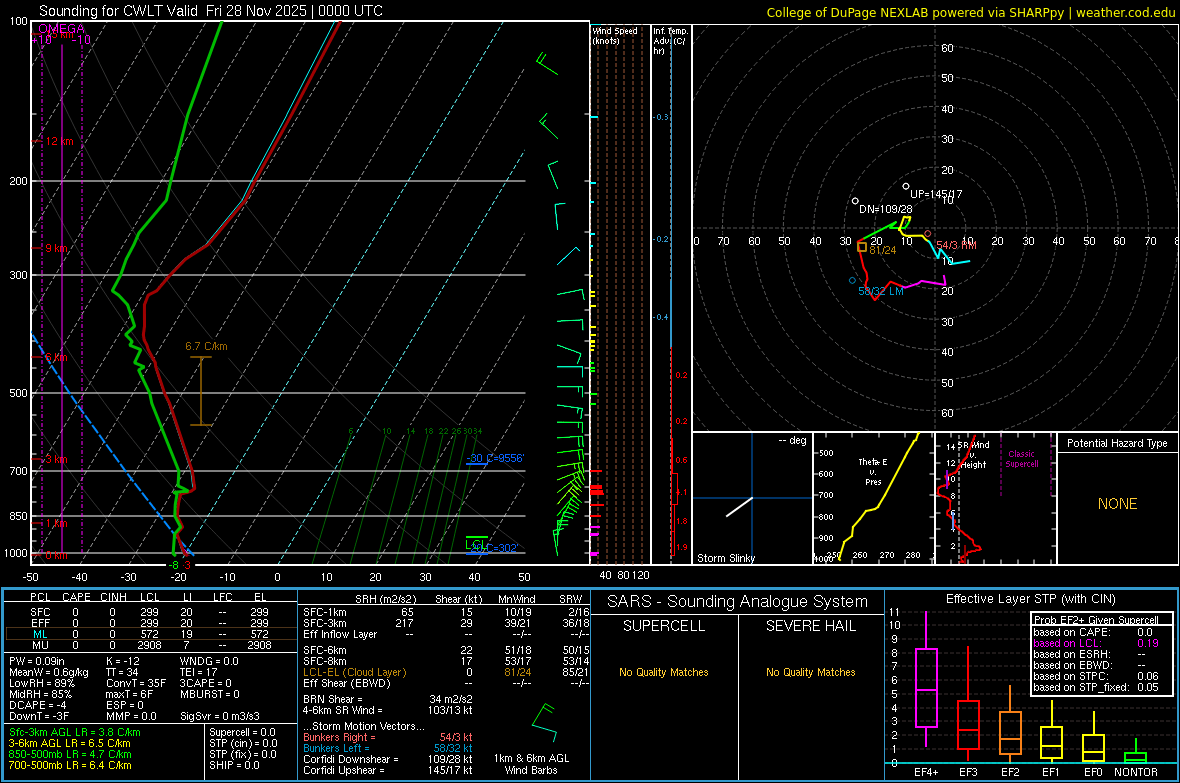Viewport: 1180px width, 783px height.
Task: Click the Corfidi downshear circle labeled DN=109/28
Action: (855, 201)
